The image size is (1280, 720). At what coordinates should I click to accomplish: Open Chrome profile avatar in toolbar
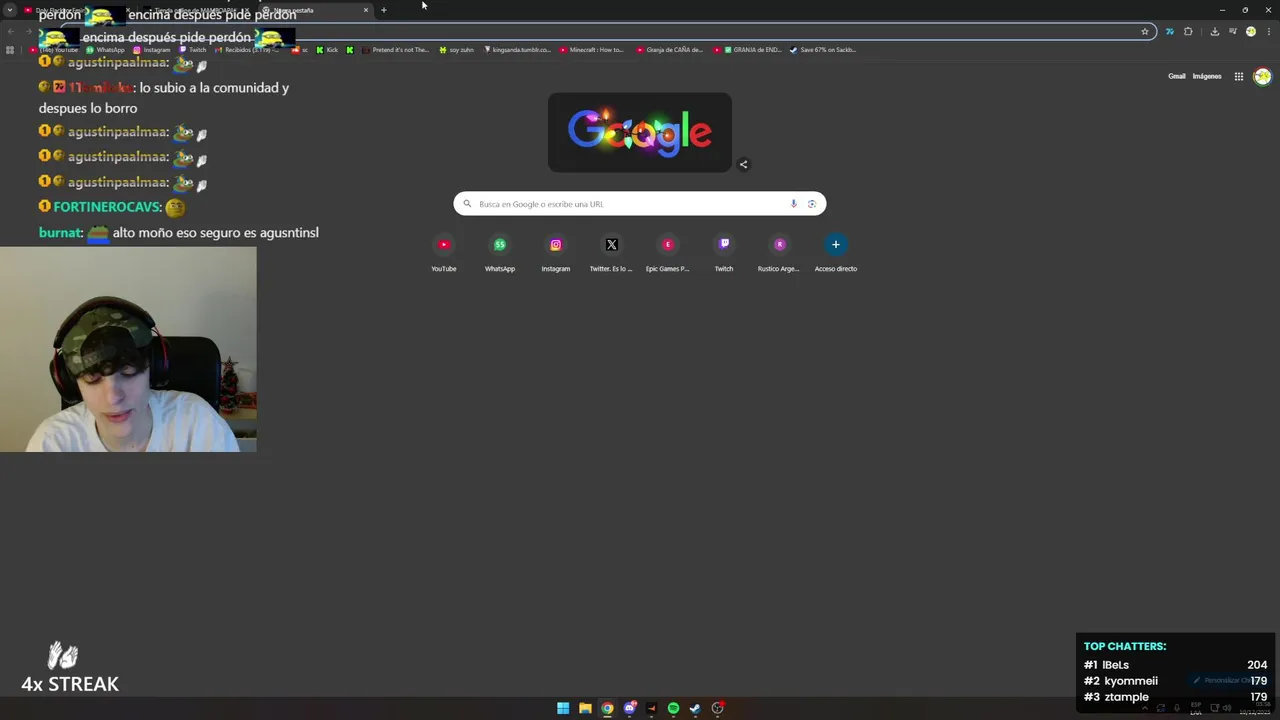1250,32
